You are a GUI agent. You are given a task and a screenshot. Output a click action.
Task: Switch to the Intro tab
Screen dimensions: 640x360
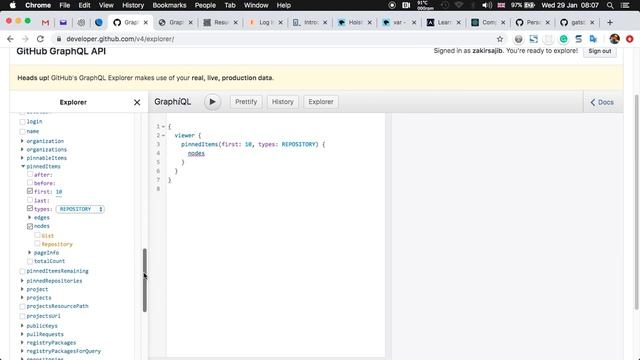(x=309, y=22)
